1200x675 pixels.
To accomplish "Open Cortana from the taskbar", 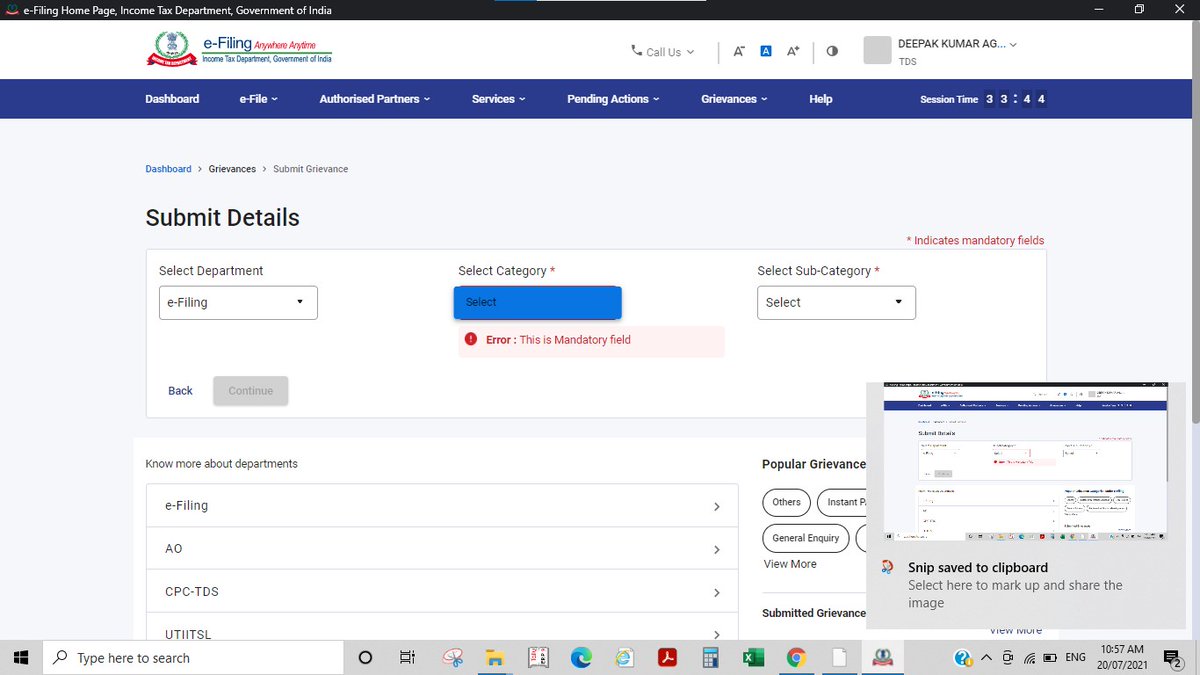I will tap(365, 657).
